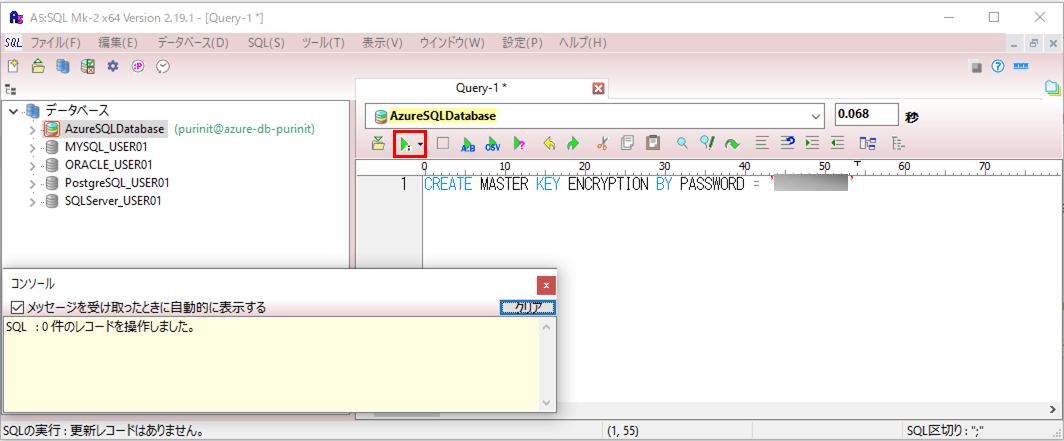
Task: Click the stop execution square icon
Action: tap(442, 143)
